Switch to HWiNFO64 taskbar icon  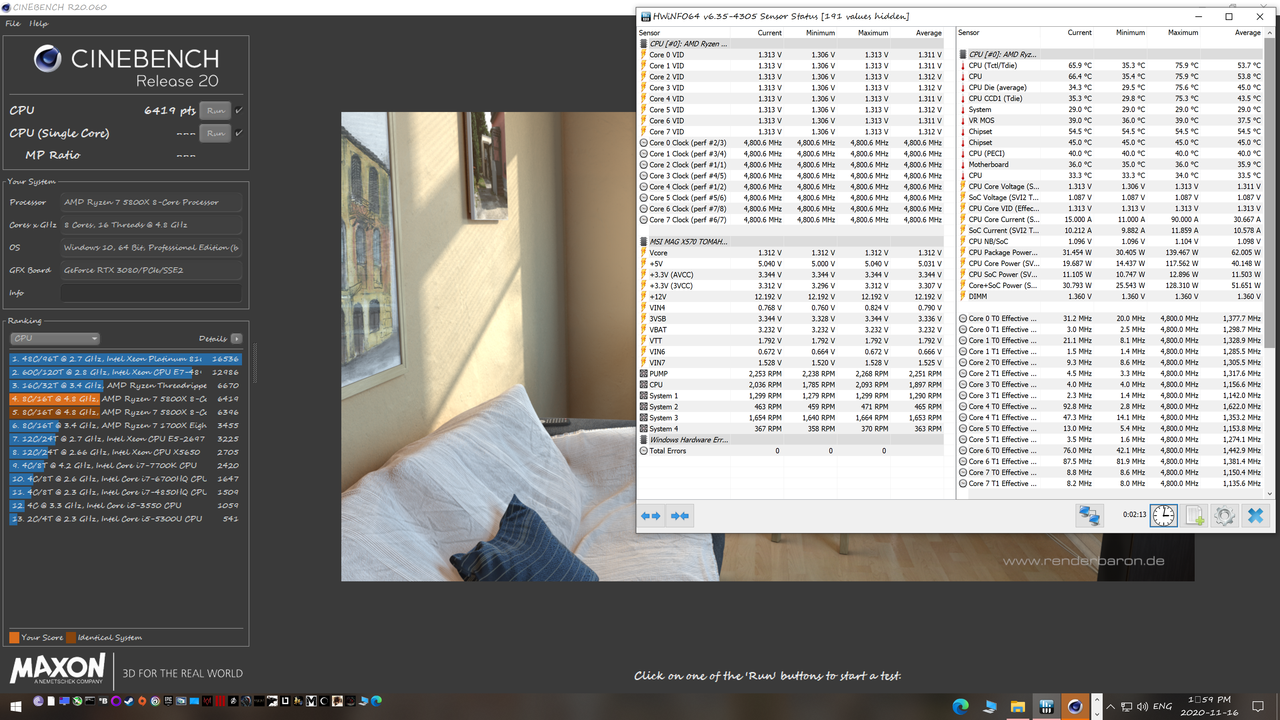pos(1046,705)
